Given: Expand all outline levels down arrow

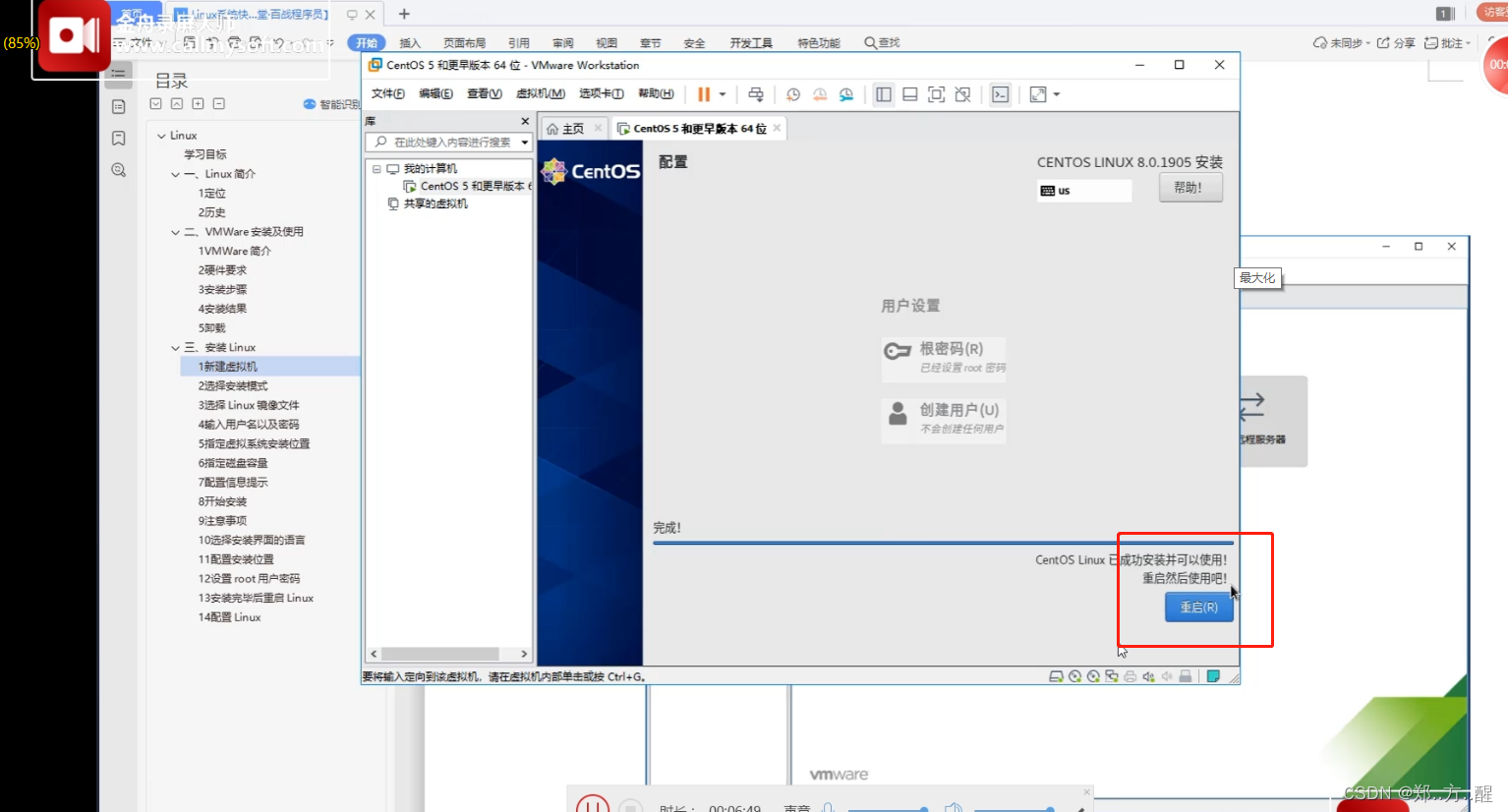Looking at the screenshot, I should click(x=156, y=103).
